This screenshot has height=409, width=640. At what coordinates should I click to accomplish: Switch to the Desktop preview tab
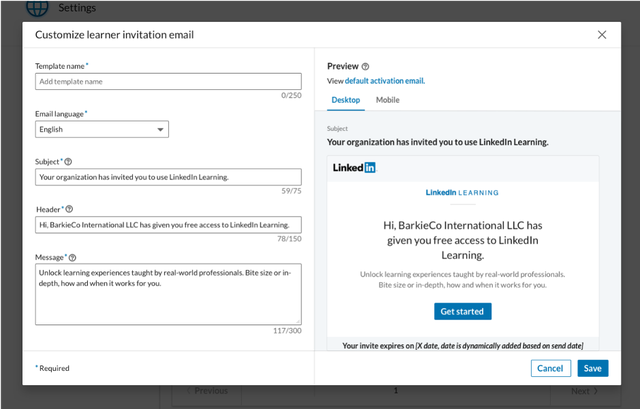point(346,100)
